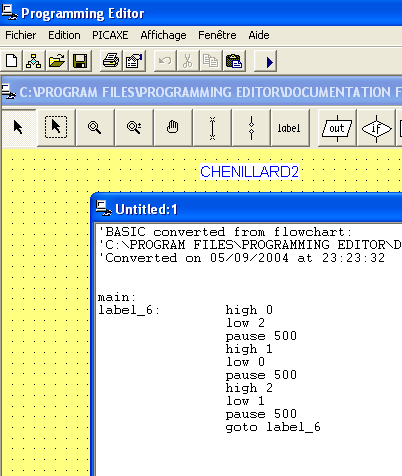Viewport: 402px width, 476px height.
Task: Open the Affichage menu
Action: pos(163,35)
